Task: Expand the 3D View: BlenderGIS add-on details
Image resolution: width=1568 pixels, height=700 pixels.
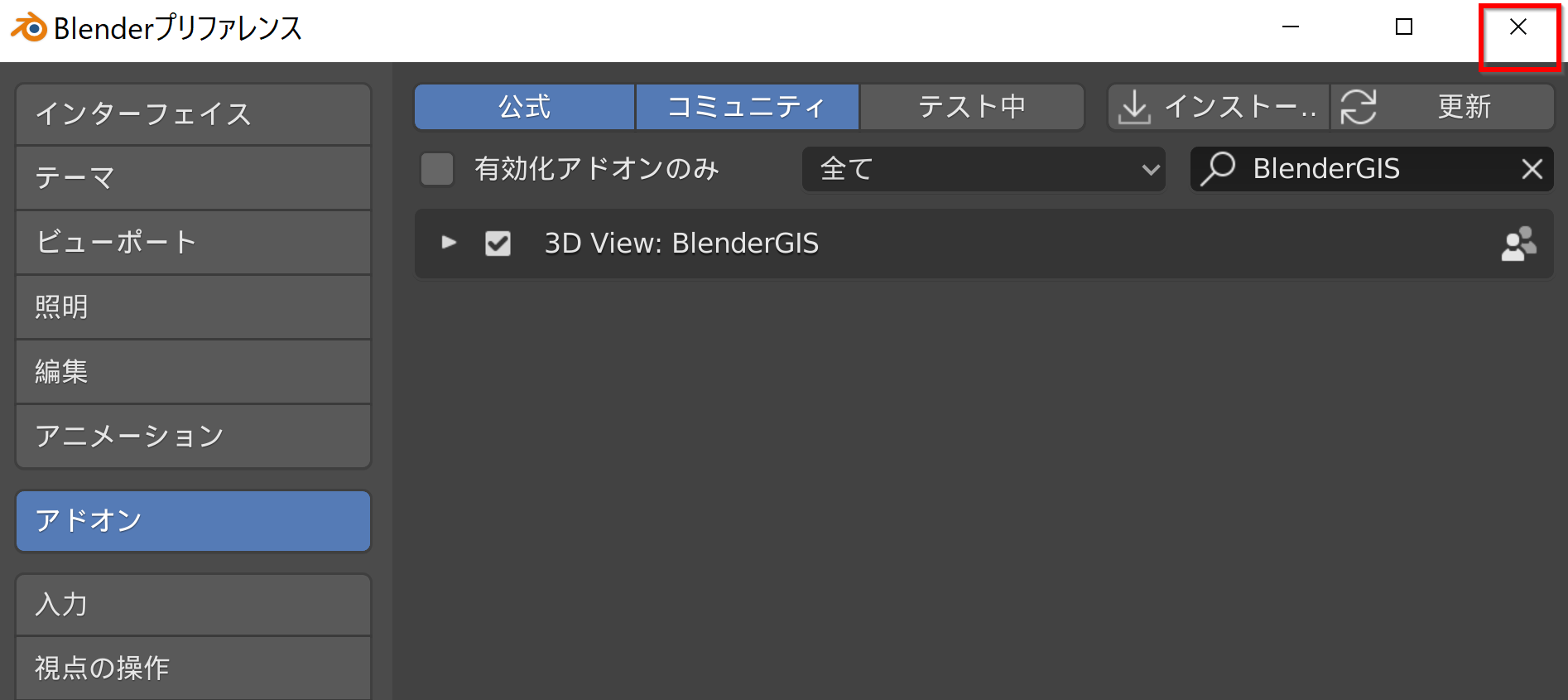Action: pyautogui.click(x=449, y=243)
